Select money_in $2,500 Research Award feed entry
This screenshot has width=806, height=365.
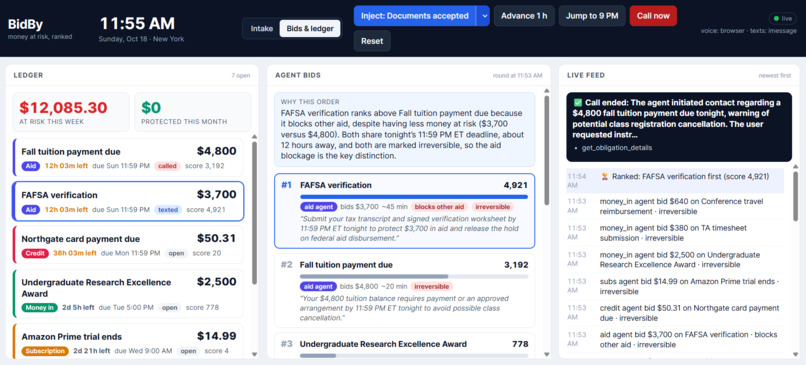pos(675,260)
